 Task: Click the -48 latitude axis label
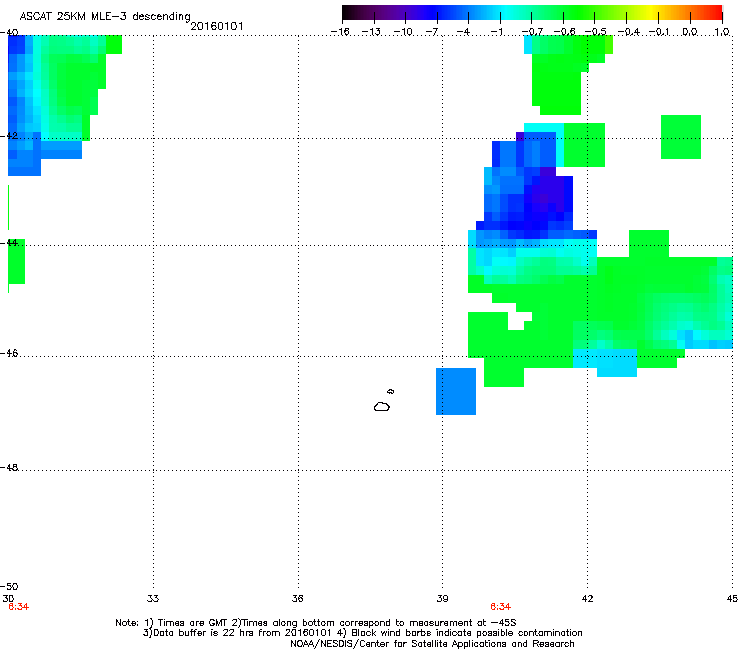pos(9,467)
